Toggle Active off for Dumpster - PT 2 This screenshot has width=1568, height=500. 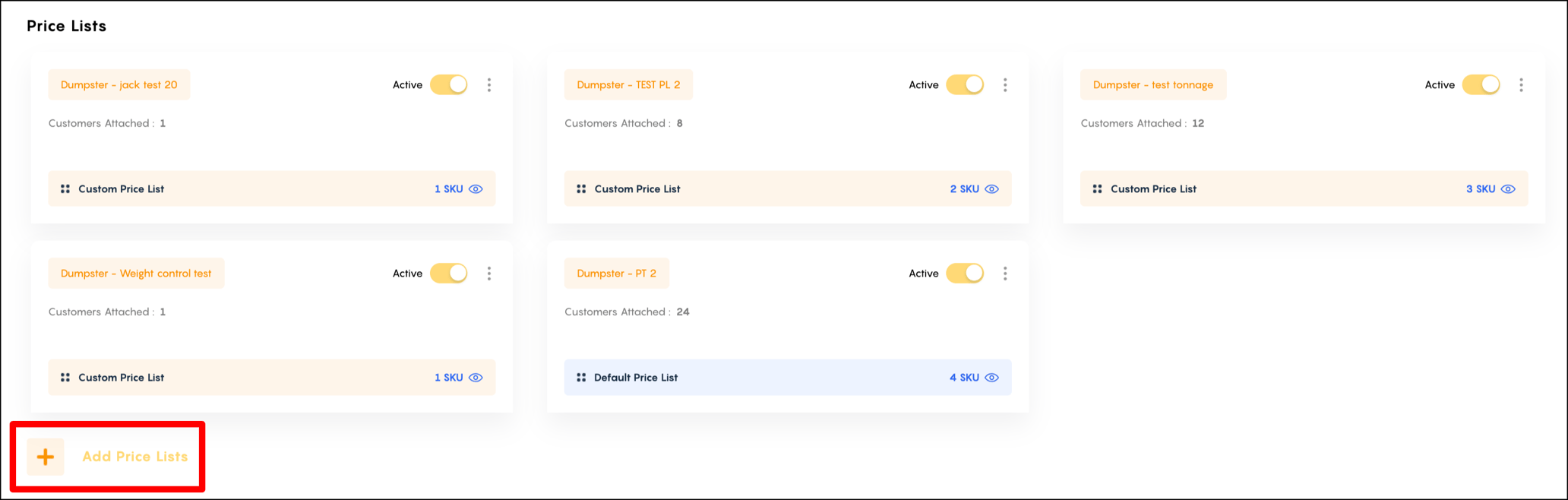(964, 273)
